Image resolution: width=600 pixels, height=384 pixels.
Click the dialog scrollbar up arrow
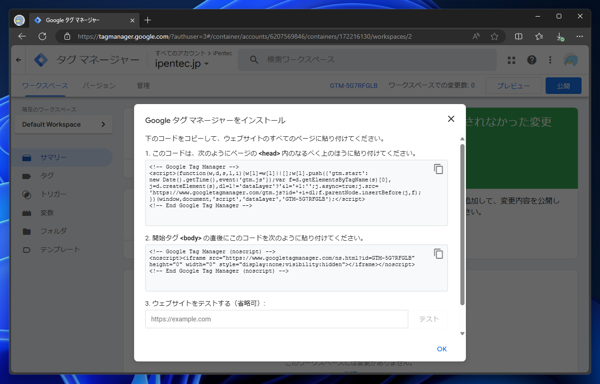462,139
